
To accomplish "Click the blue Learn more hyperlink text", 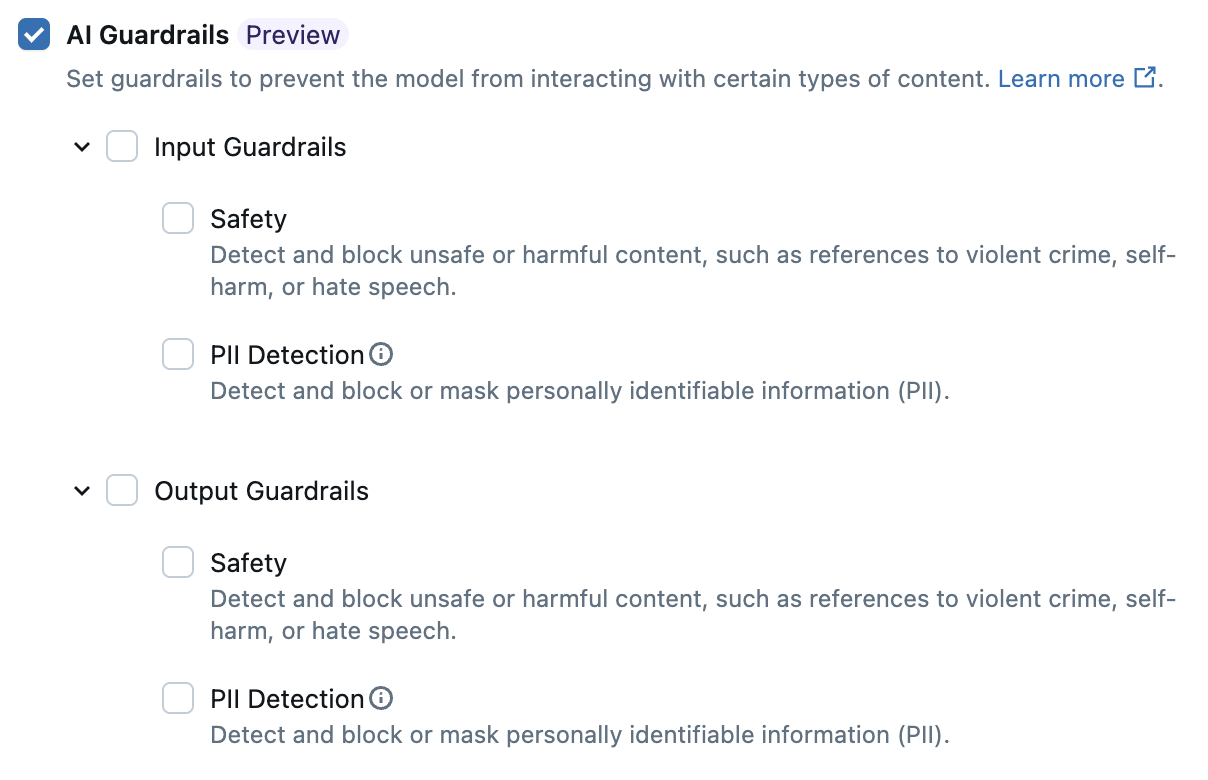I will (x=1062, y=78).
